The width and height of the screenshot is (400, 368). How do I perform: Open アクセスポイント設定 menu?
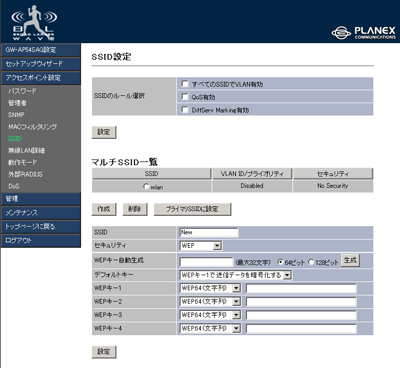point(41,78)
